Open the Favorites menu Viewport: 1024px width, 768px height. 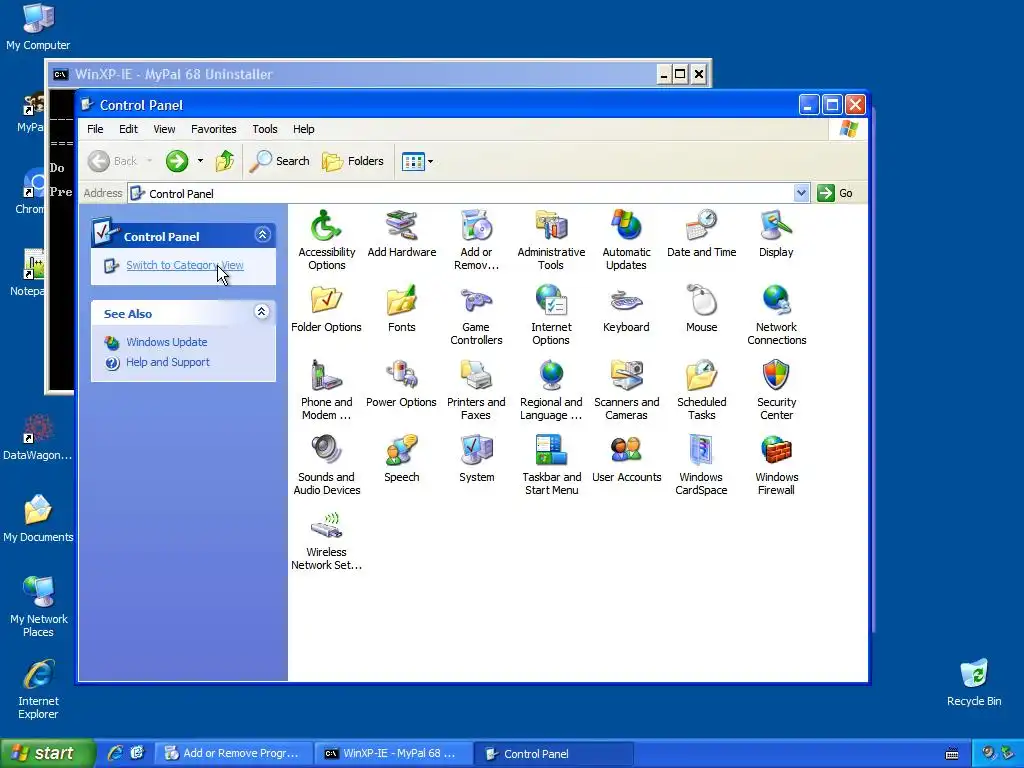(214, 129)
